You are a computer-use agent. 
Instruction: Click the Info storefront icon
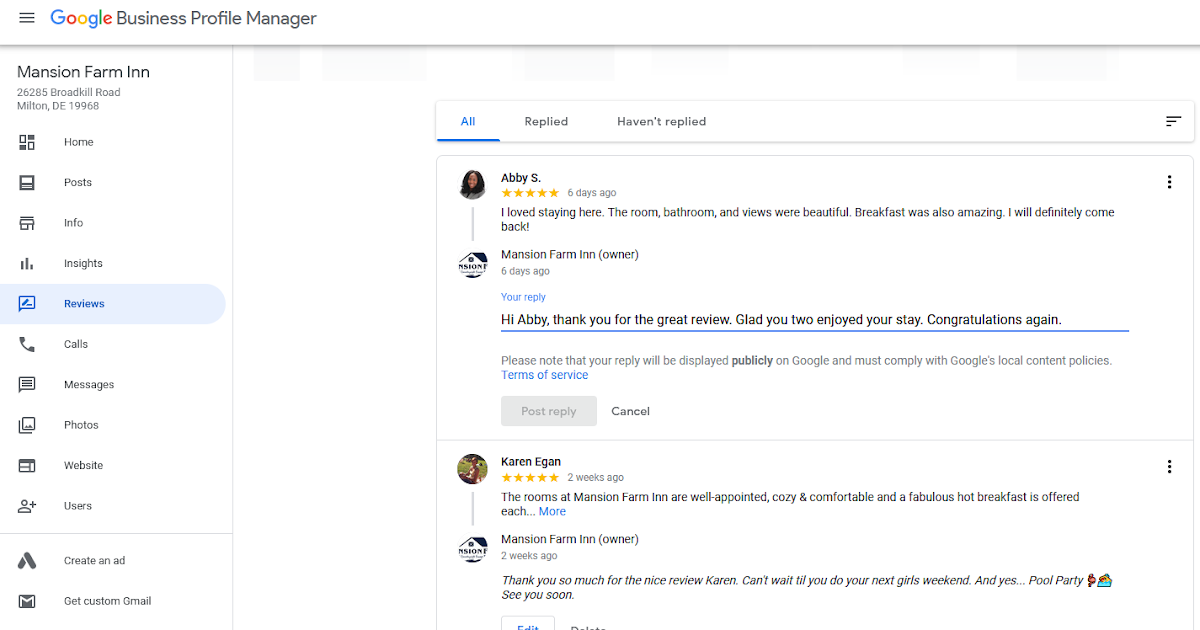point(27,223)
